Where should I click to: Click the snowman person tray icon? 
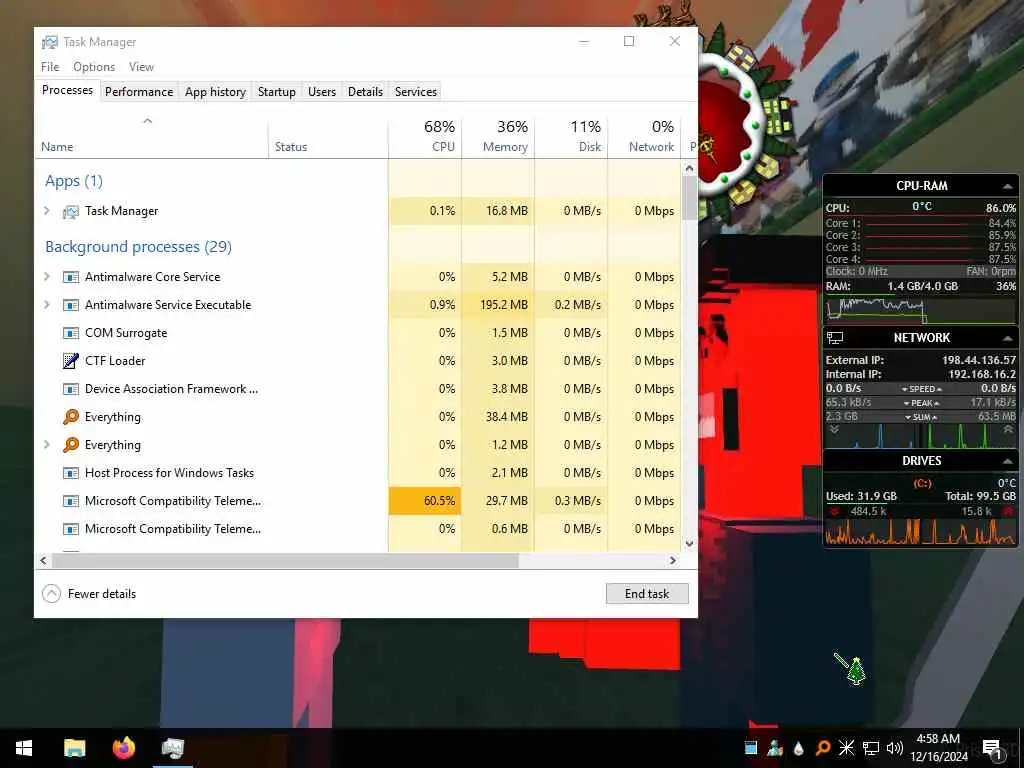click(x=775, y=748)
